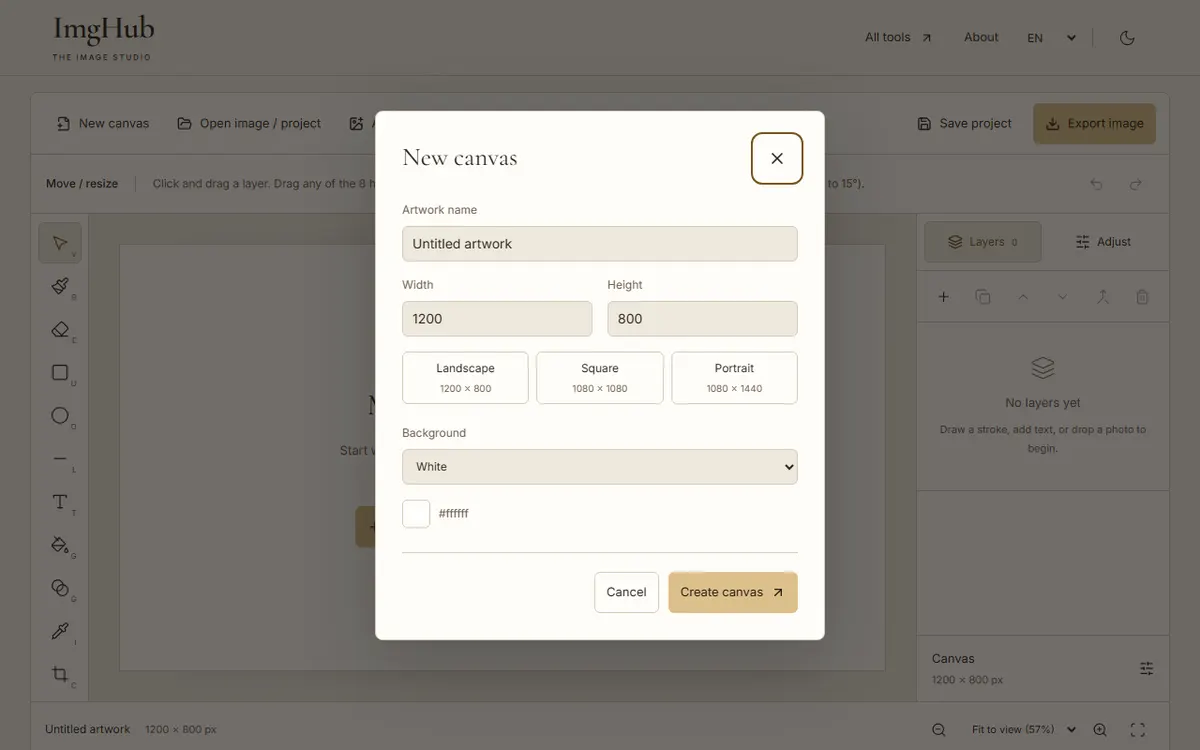Click the Untitled artwork status bar text

pyautogui.click(x=88, y=729)
